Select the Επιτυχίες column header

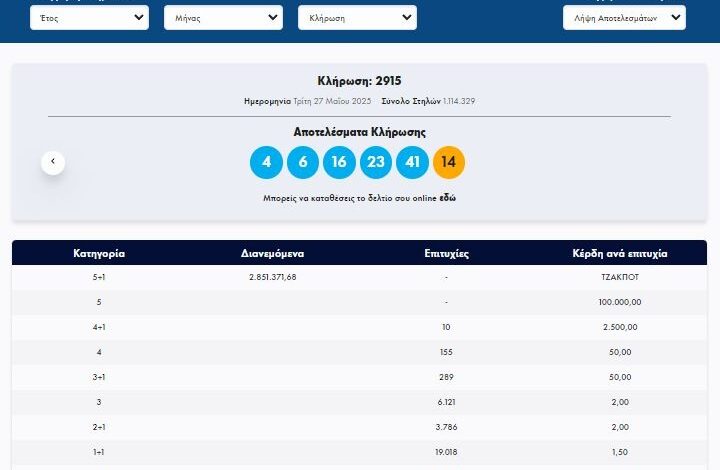pyautogui.click(x=446, y=254)
